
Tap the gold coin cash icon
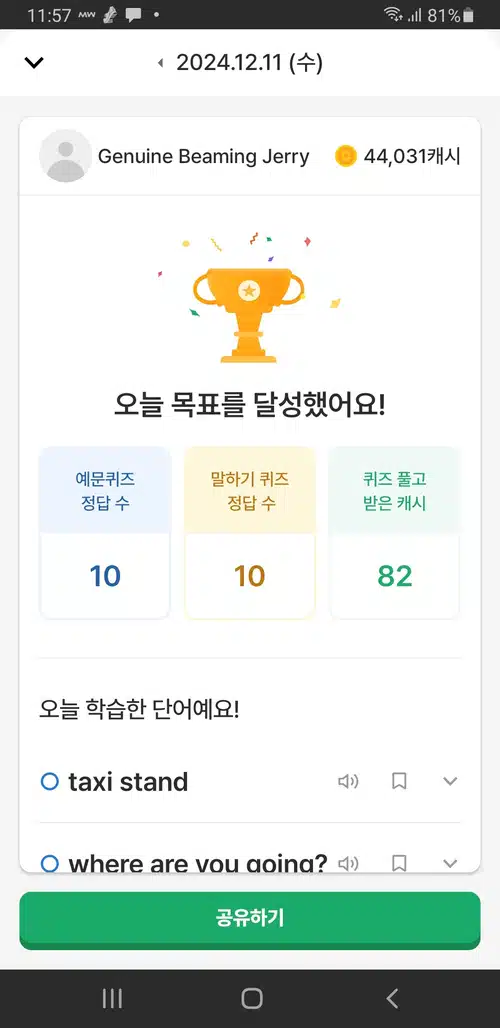point(345,156)
